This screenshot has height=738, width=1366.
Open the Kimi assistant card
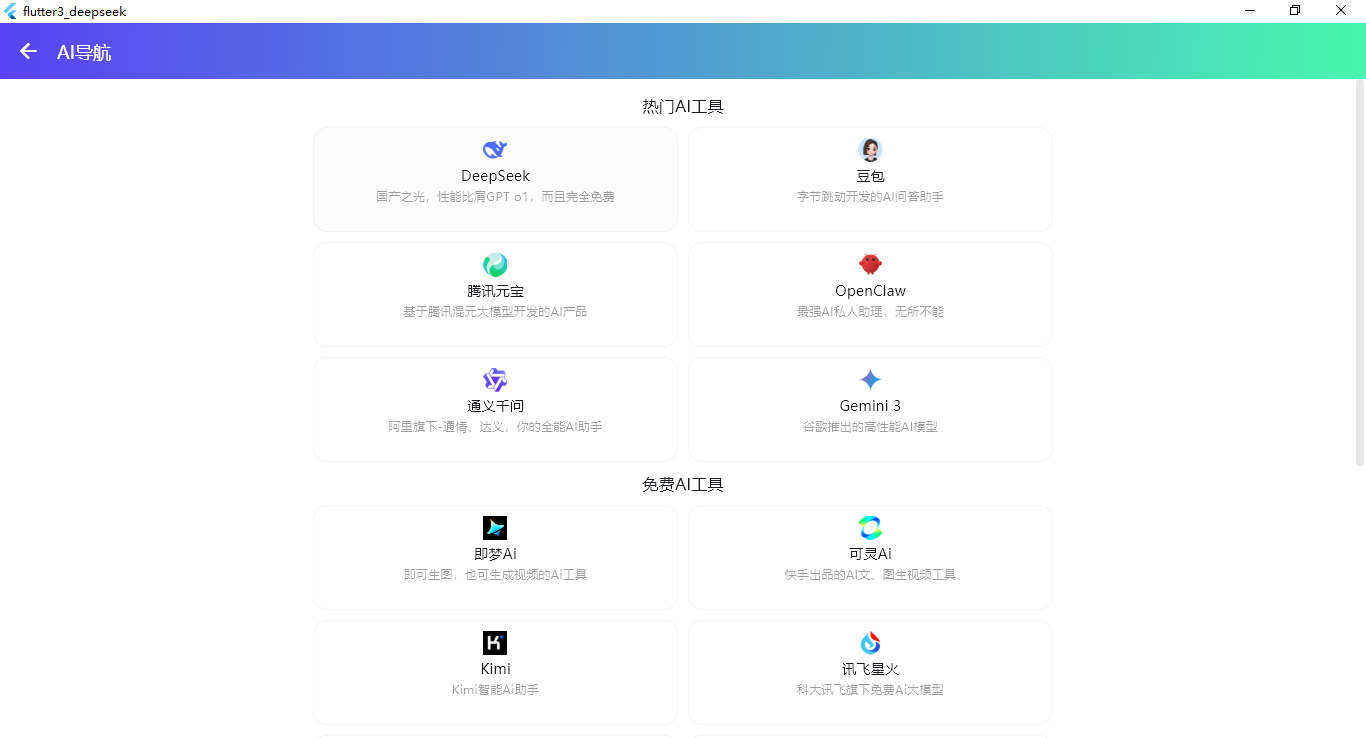click(494, 672)
